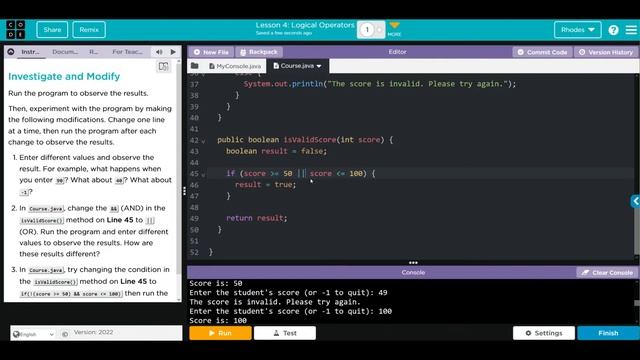This screenshot has width=640, height=360.
Task: Click the Share button
Action: 52,30
